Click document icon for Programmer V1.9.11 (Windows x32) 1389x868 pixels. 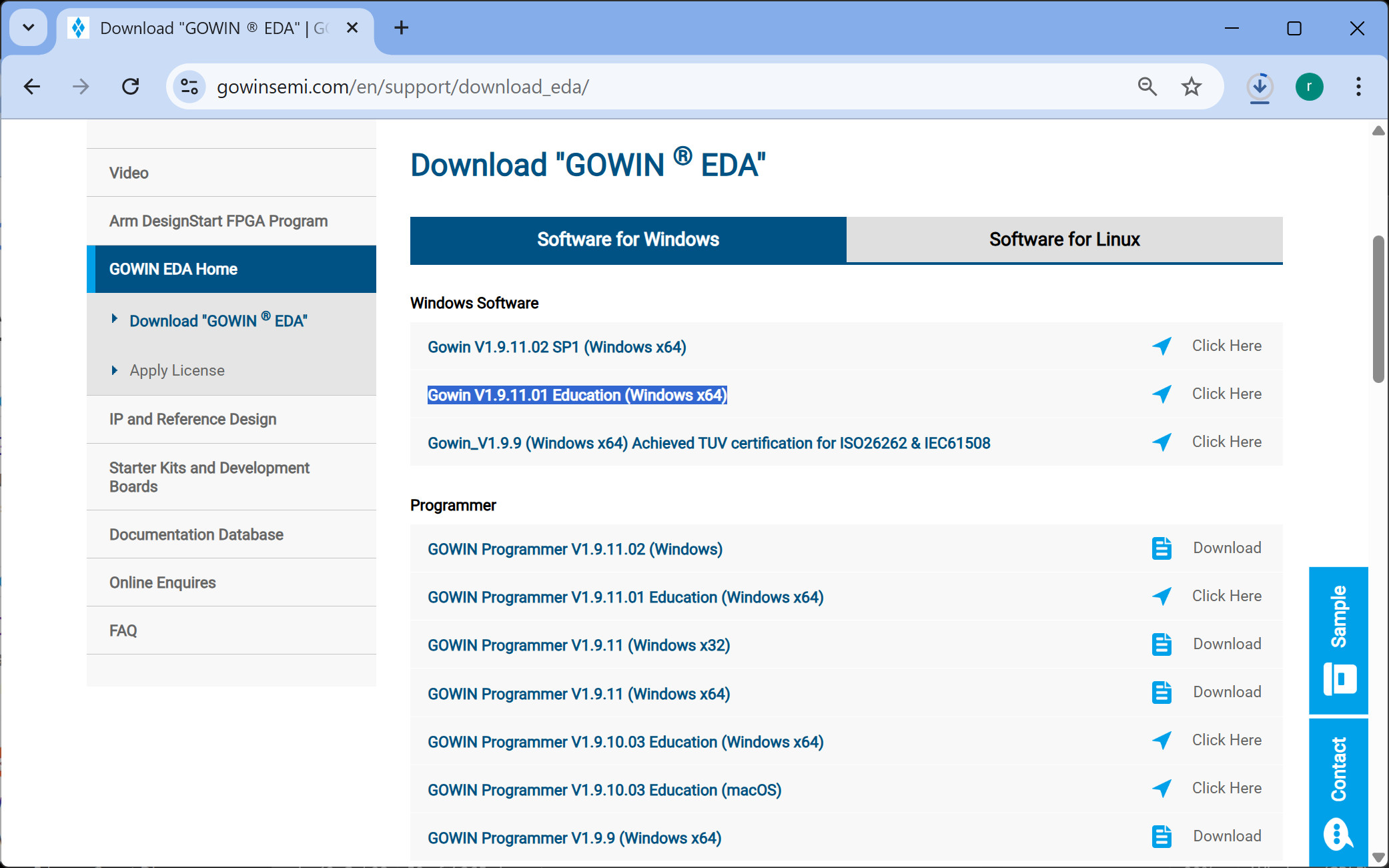pos(1162,644)
